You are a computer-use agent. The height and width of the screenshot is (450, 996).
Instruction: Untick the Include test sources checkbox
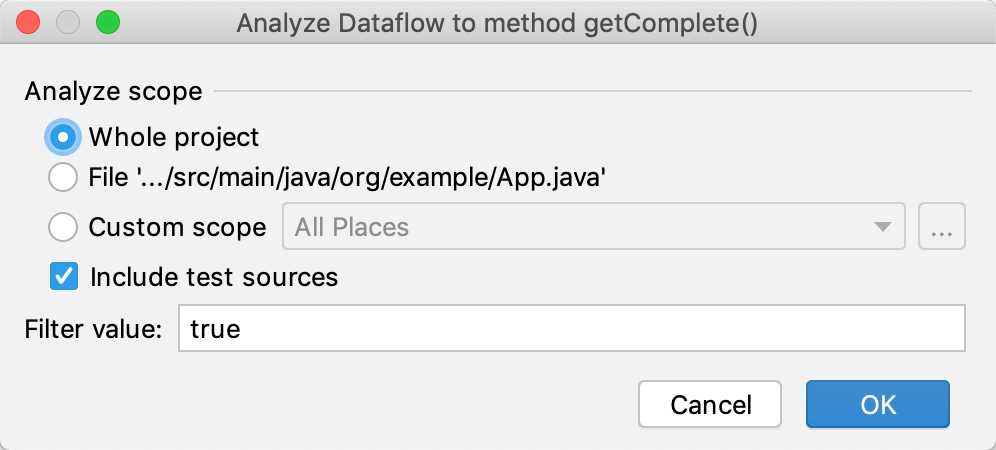(x=65, y=276)
